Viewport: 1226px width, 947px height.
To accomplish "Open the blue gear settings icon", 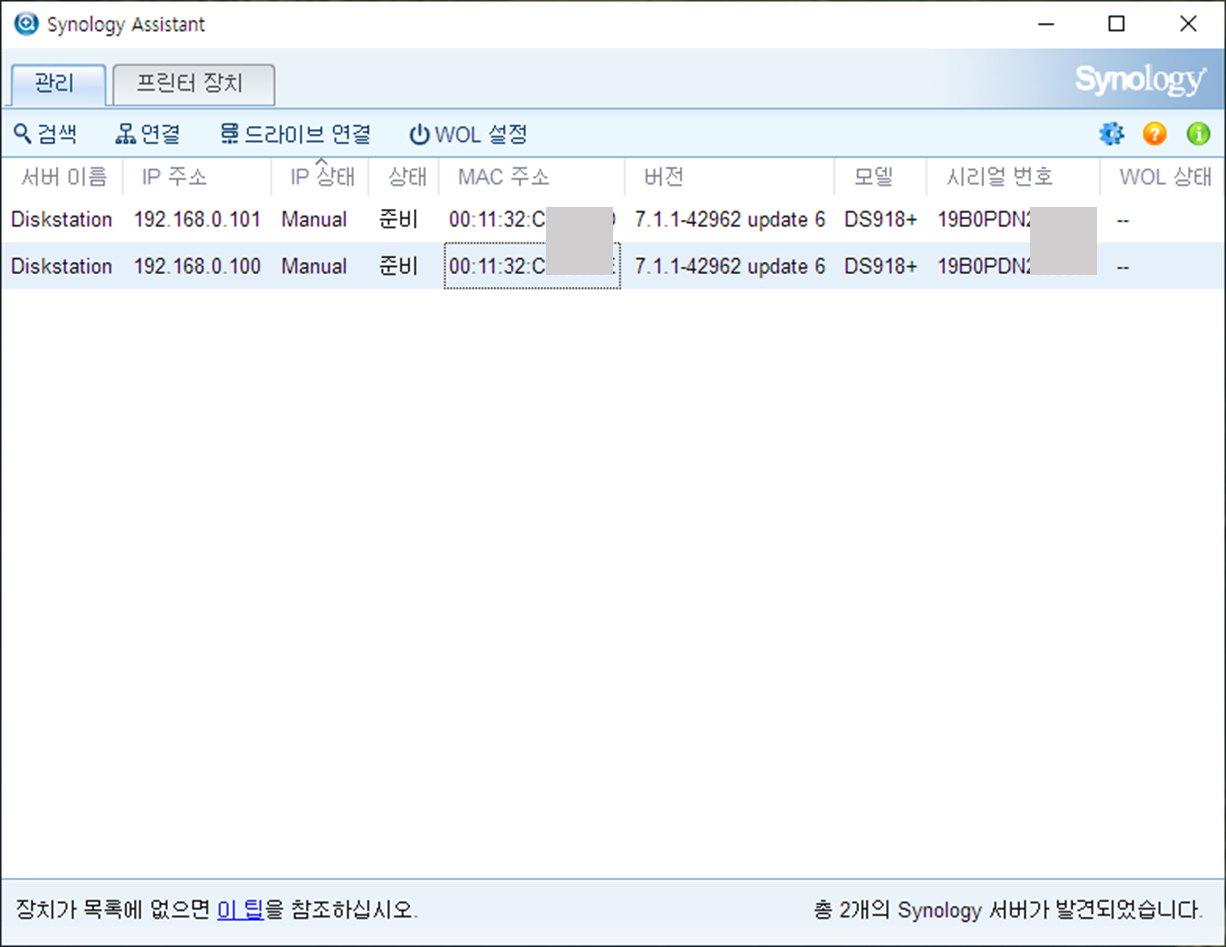I will (x=1111, y=134).
